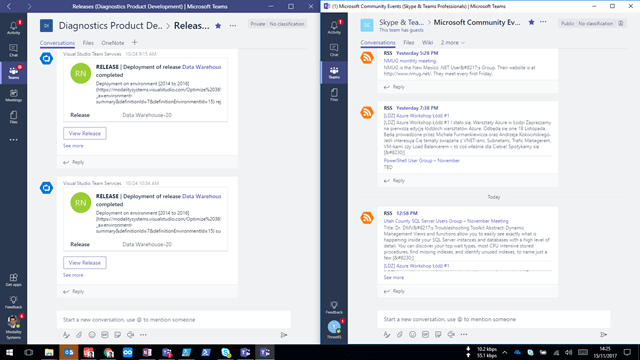Image resolution: width=640 pixels, height=360 pixels.
Task: Open Skype for Business from taskbar
Action: point(226,352)
